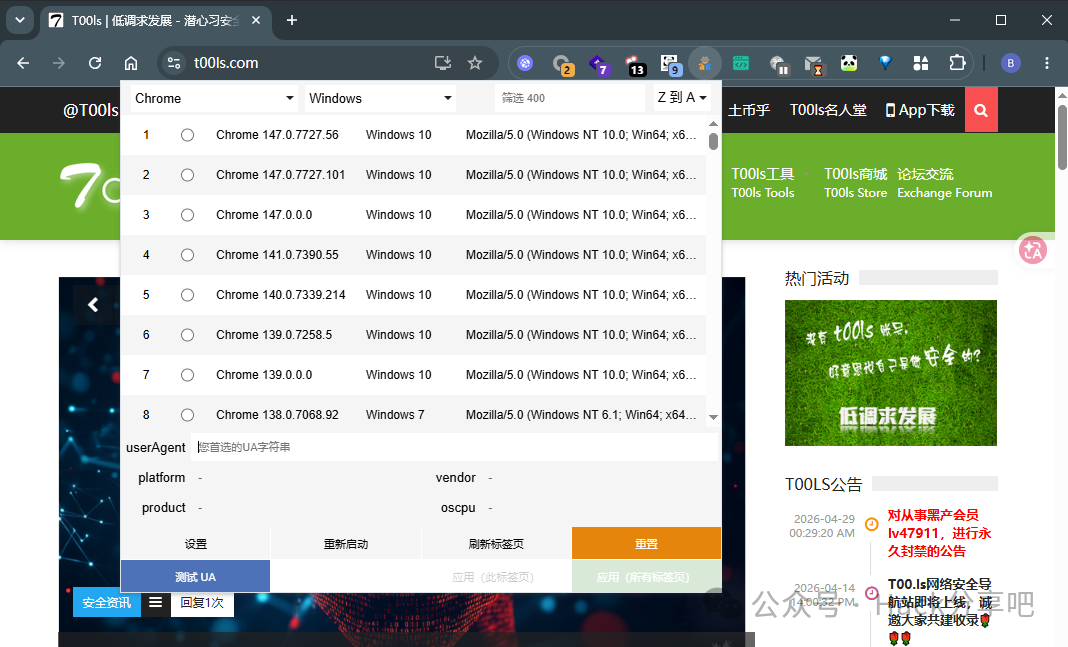
Task: Select radio for Chrome 147.0.7727.101
Action: coord(187,175)
